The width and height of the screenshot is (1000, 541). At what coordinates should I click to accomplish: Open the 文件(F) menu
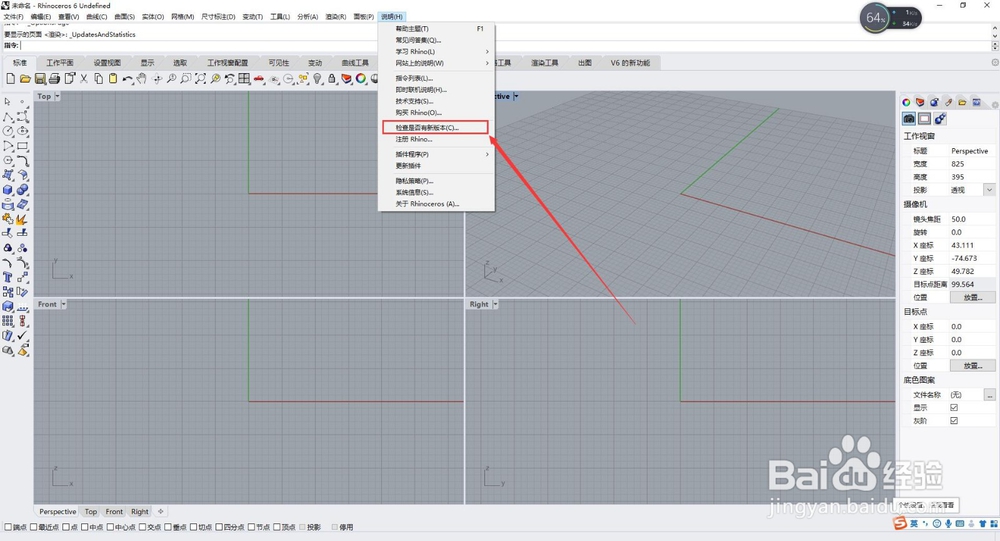(13, 17)
